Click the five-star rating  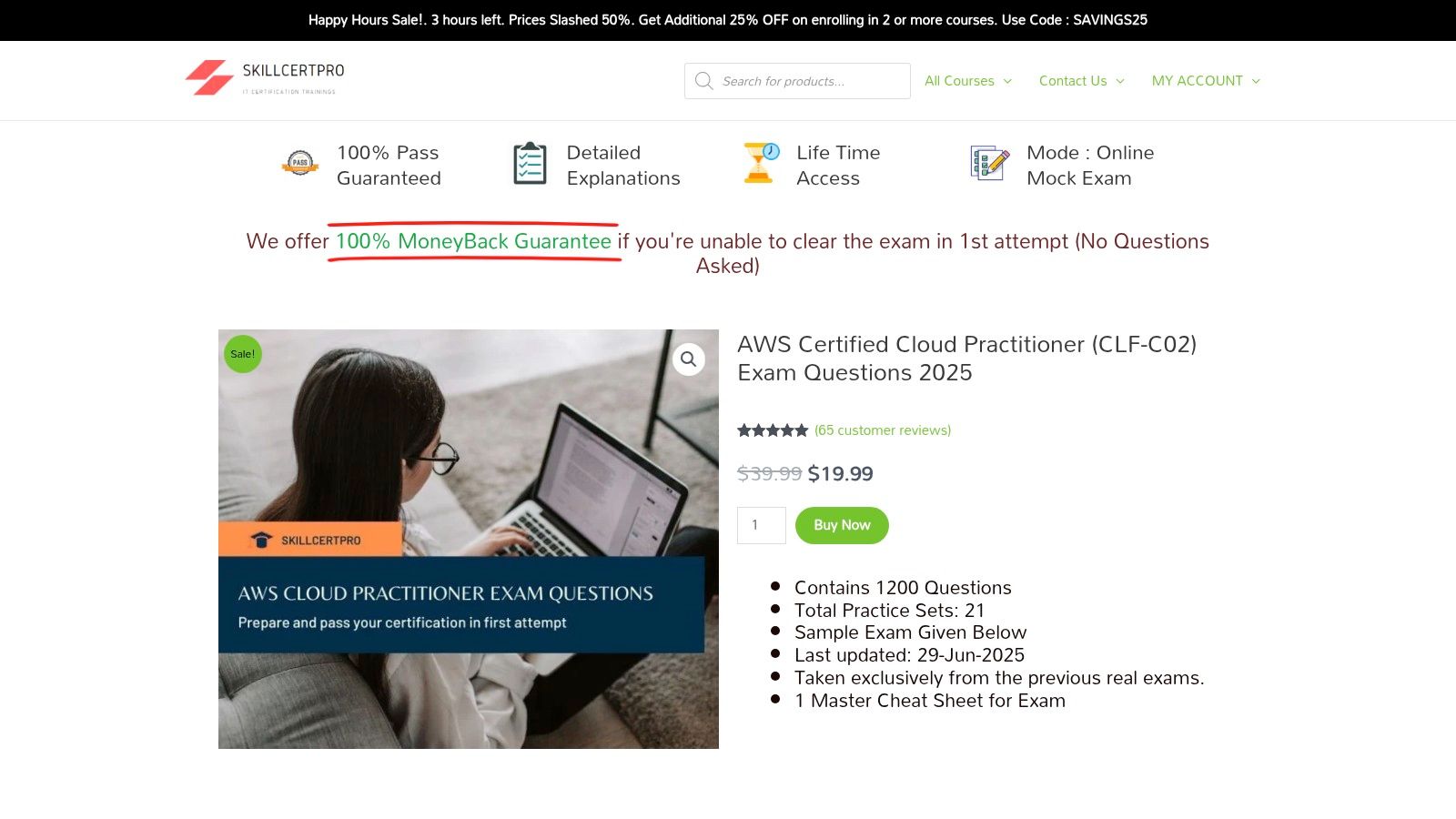773,430
